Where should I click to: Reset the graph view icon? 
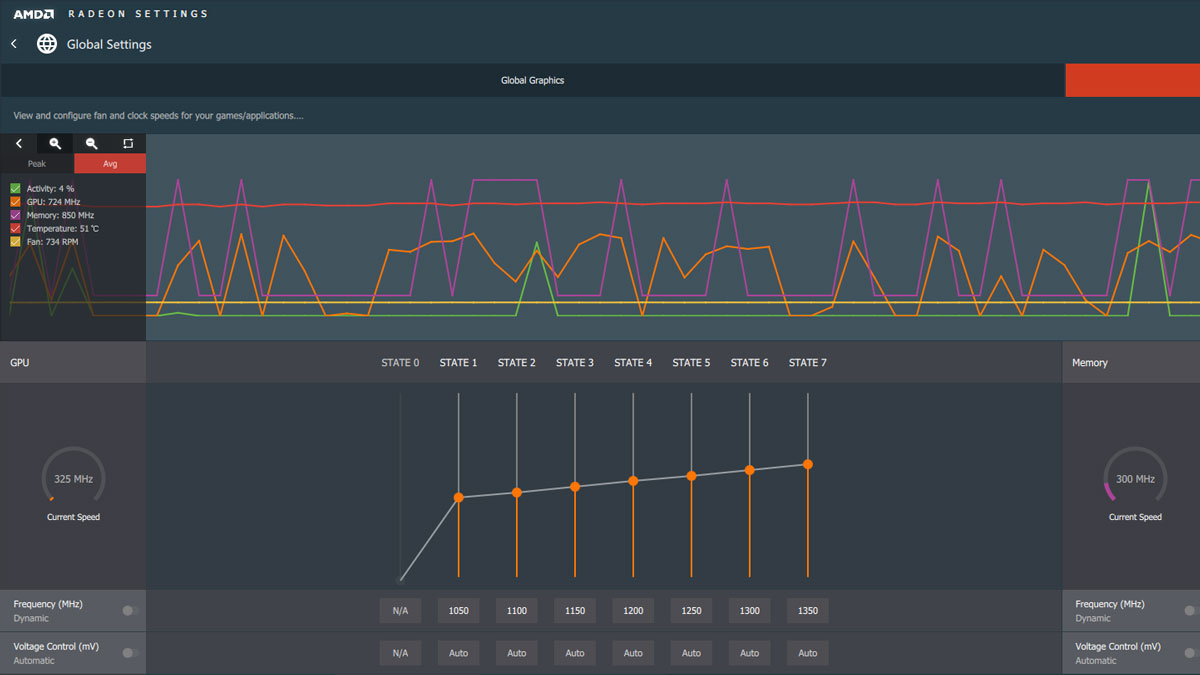click(x=128, y=144)
